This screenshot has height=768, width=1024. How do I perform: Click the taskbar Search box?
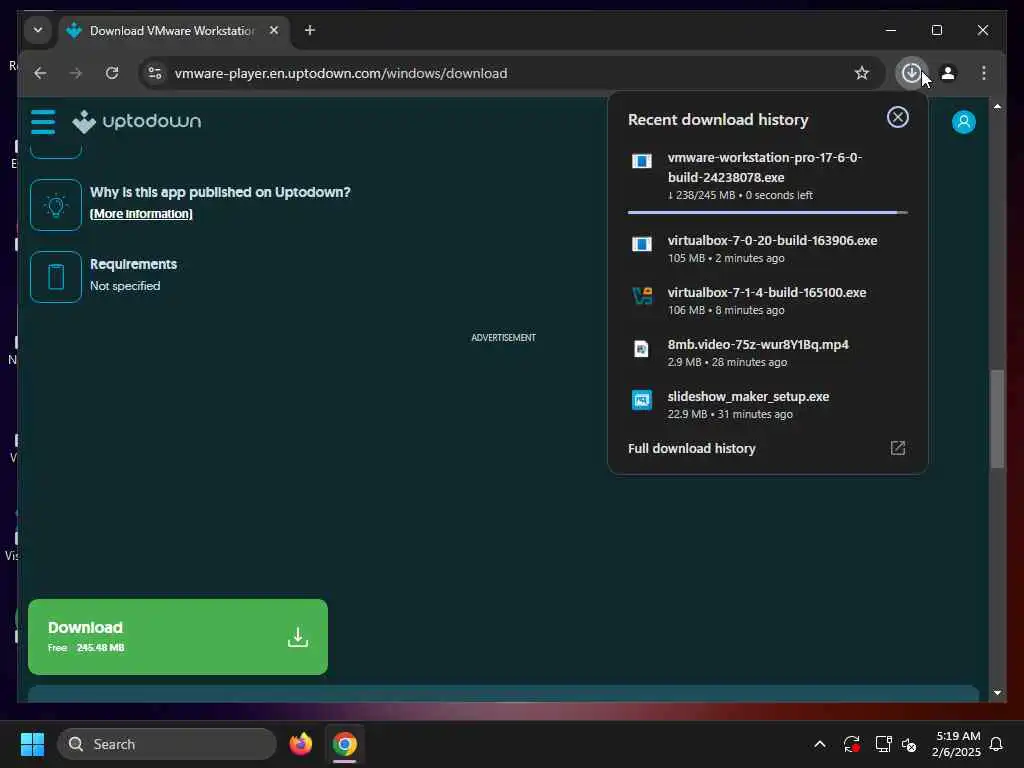tap(167, 744)
